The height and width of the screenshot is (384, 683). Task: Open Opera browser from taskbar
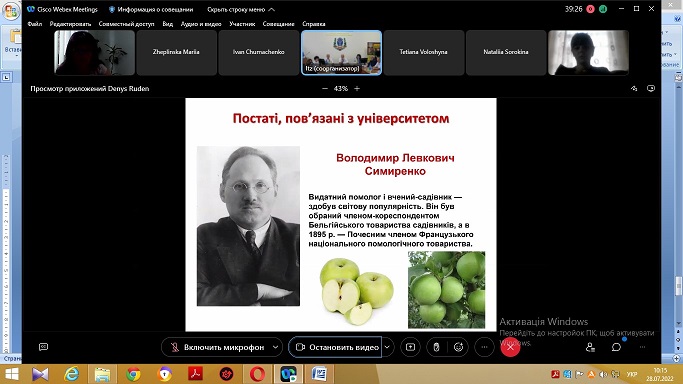[x=257, y=374]
